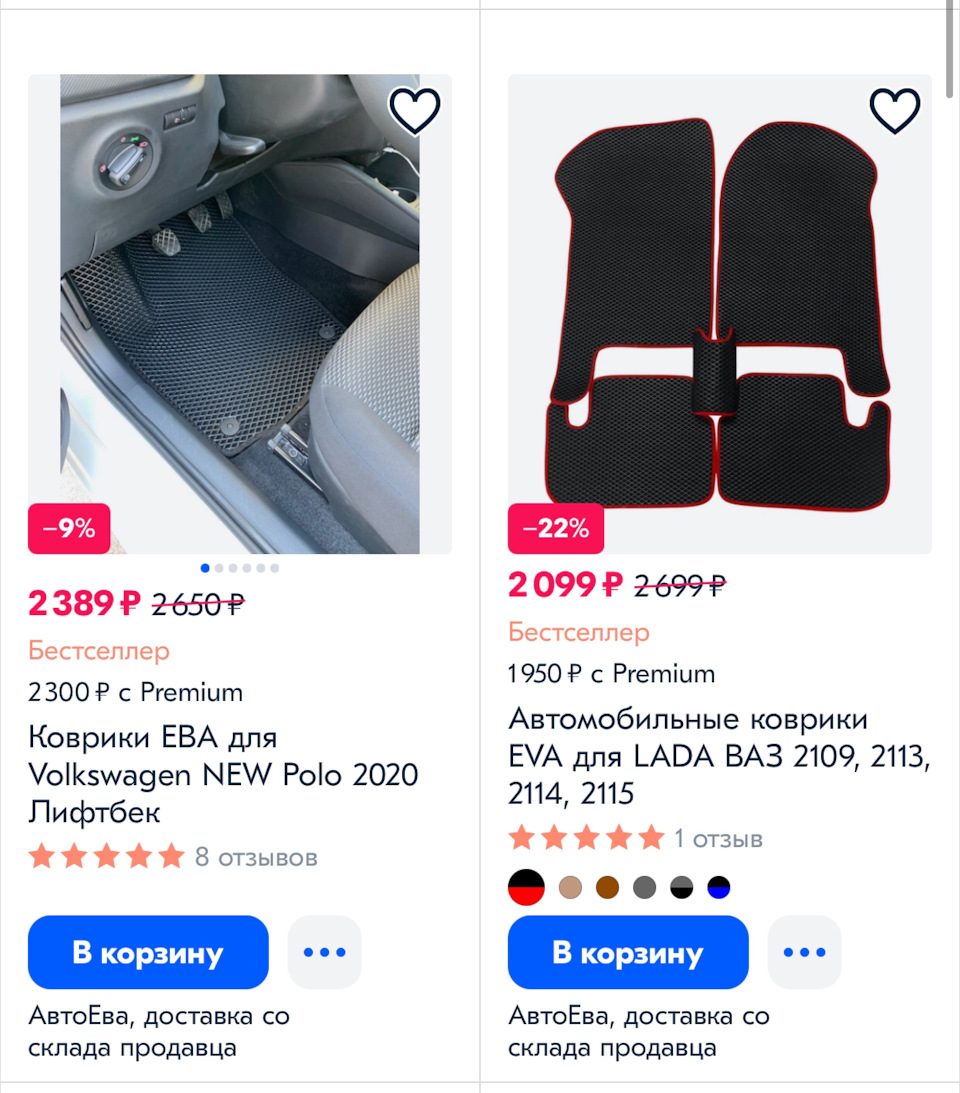
Task: Open Автомобильные коврики EVA LADA title link
Action: coord(718,756)
